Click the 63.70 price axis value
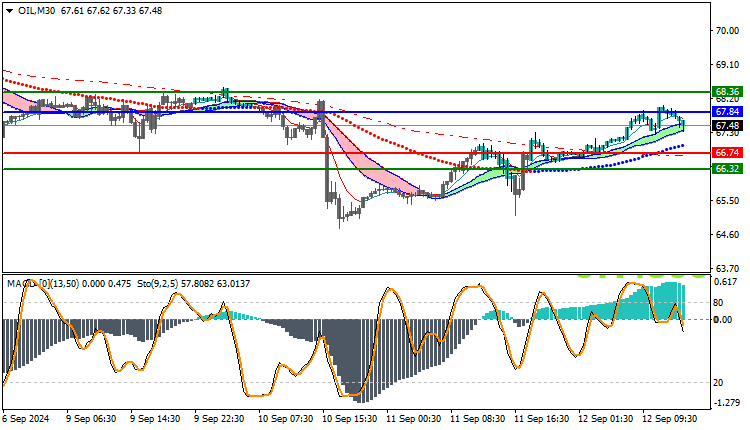The image size is (750, 430). pyautogui.click(x=727, y=269)
